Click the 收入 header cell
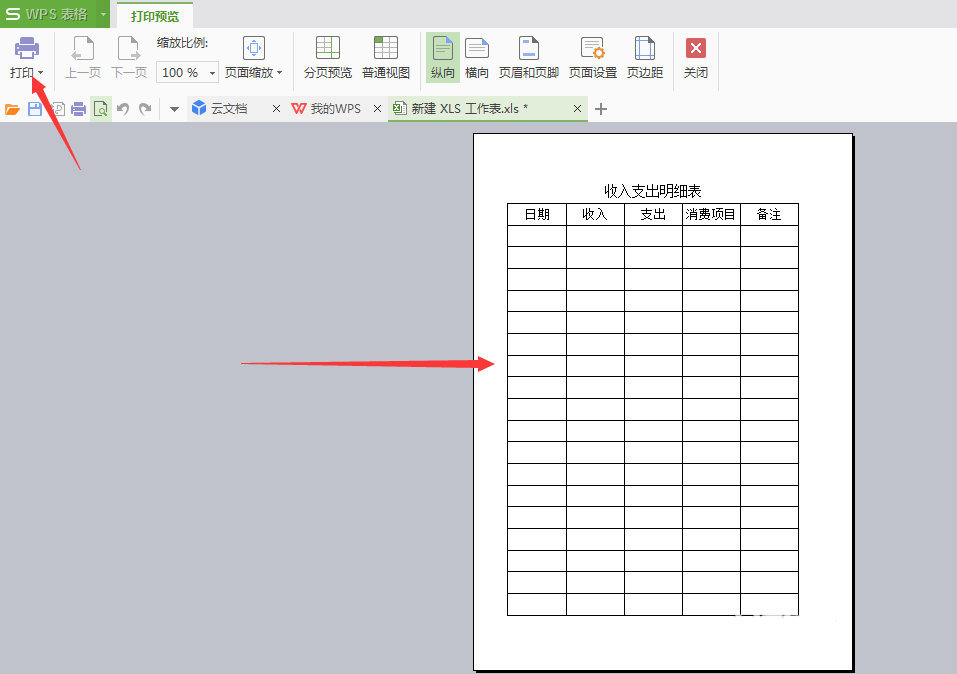The image size is (957, 674). tap(595, 214)
